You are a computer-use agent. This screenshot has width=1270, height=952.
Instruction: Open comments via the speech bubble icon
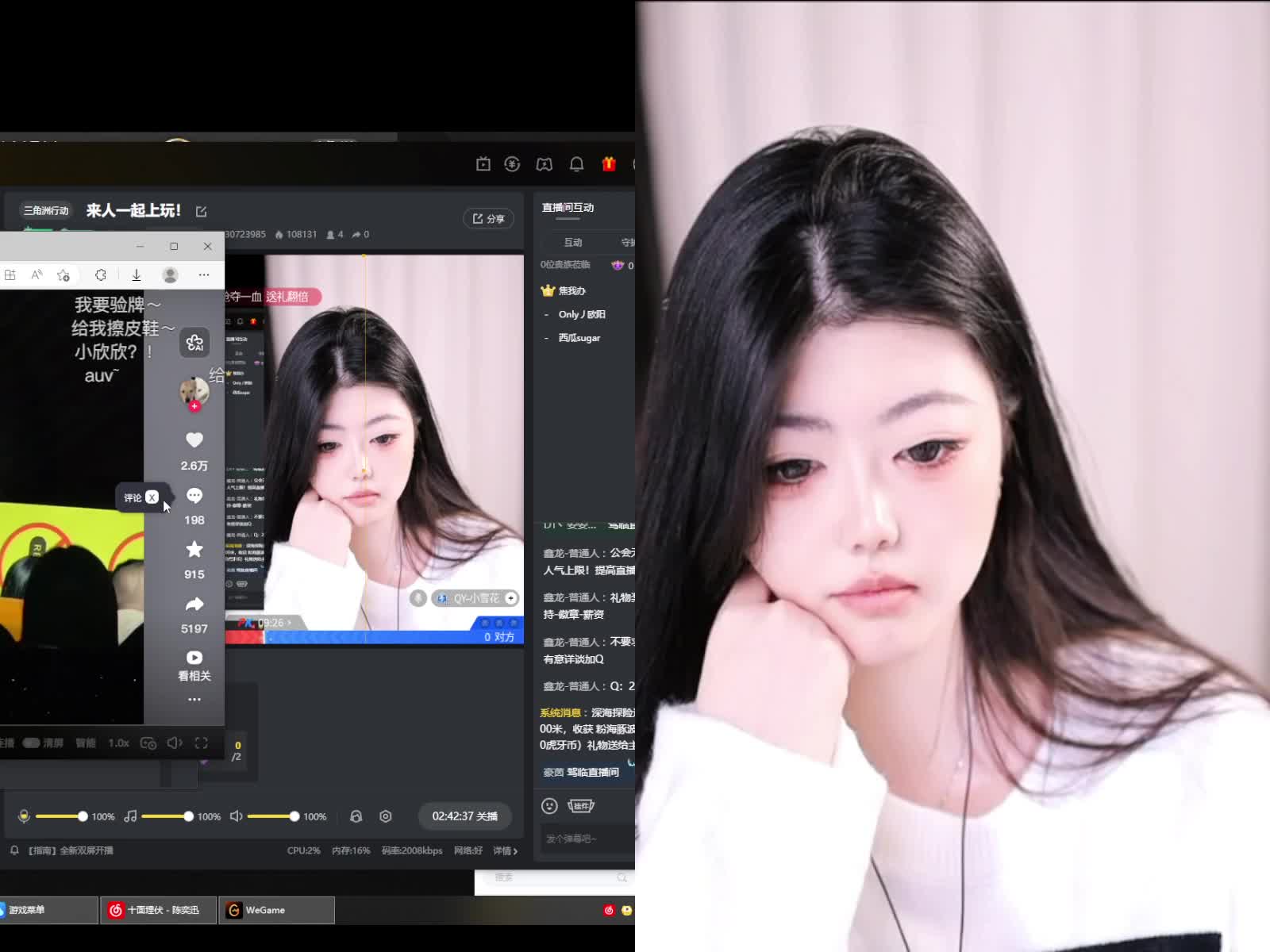[x=194, y=497]
